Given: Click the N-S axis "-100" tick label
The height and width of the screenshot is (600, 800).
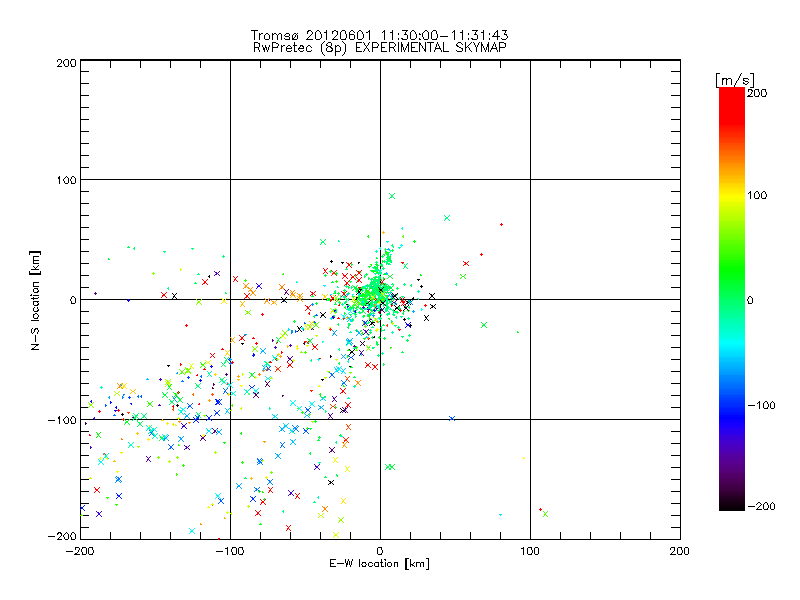Looking at the screenshot, I should click(62, 420).
